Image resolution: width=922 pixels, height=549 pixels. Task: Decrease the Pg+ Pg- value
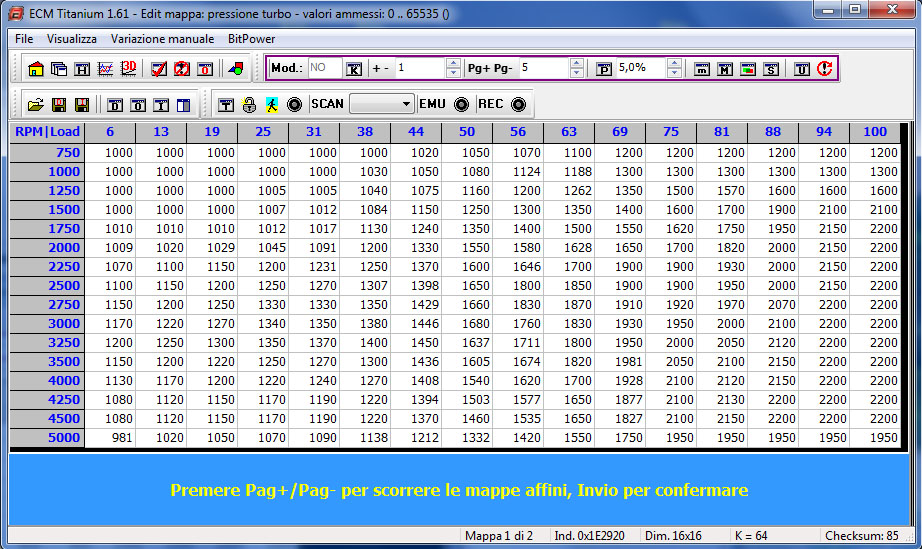coord(577,73)
